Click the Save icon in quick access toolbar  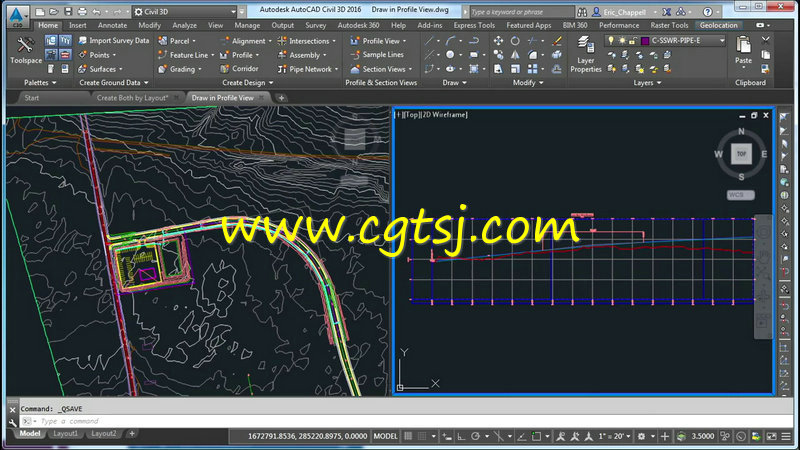68,11
